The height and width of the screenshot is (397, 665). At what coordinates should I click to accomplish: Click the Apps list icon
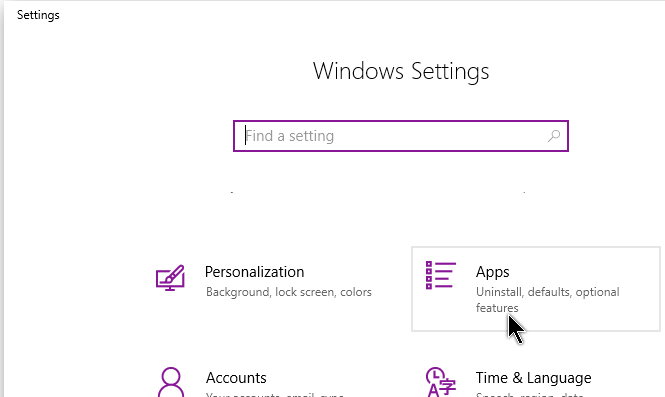pos(441,275)
